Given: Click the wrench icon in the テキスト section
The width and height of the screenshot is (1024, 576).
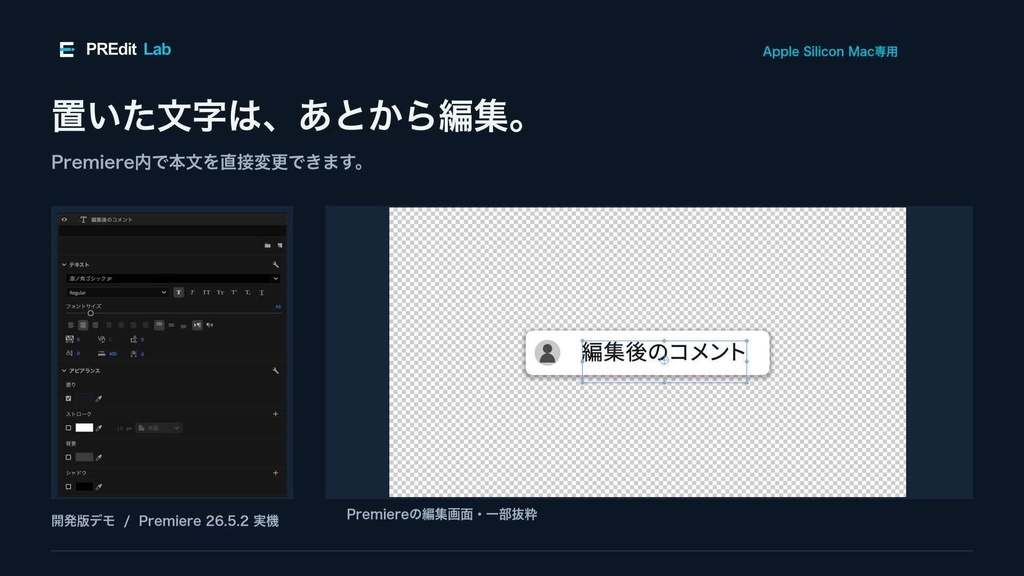Looking at the screenshot, I should (x=276, y=264).
